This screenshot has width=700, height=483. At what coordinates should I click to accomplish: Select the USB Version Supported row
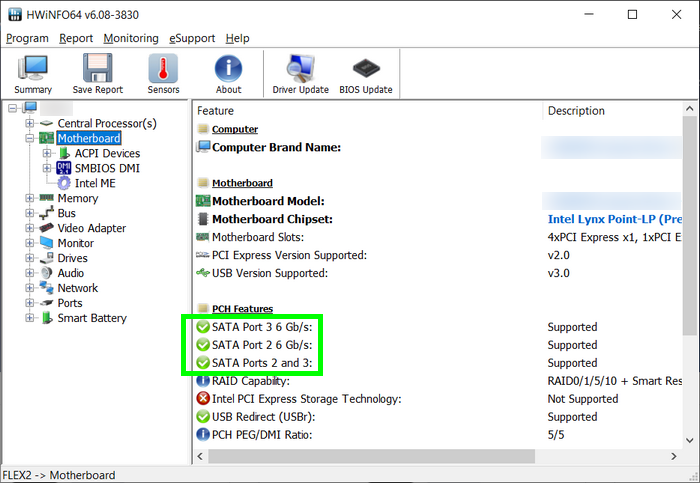tap(438, 273)
